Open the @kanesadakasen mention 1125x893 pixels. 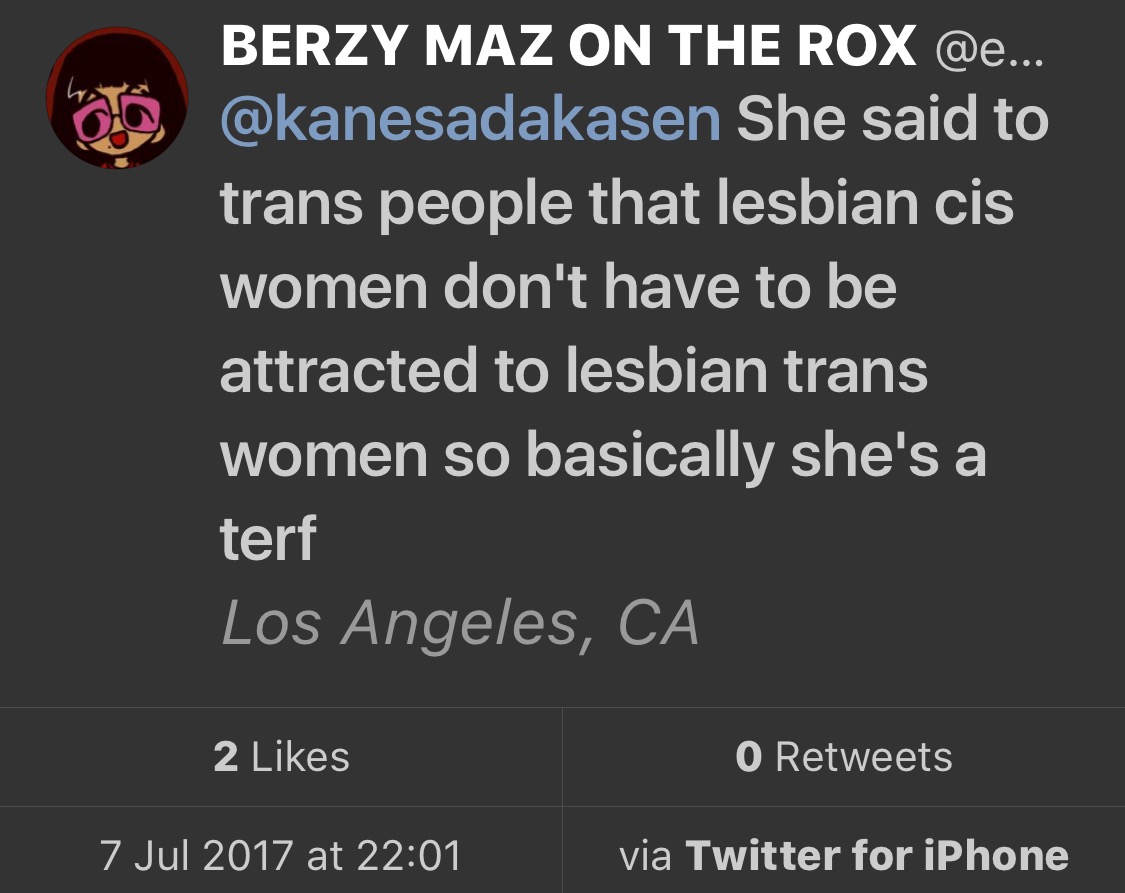[470, 120]
